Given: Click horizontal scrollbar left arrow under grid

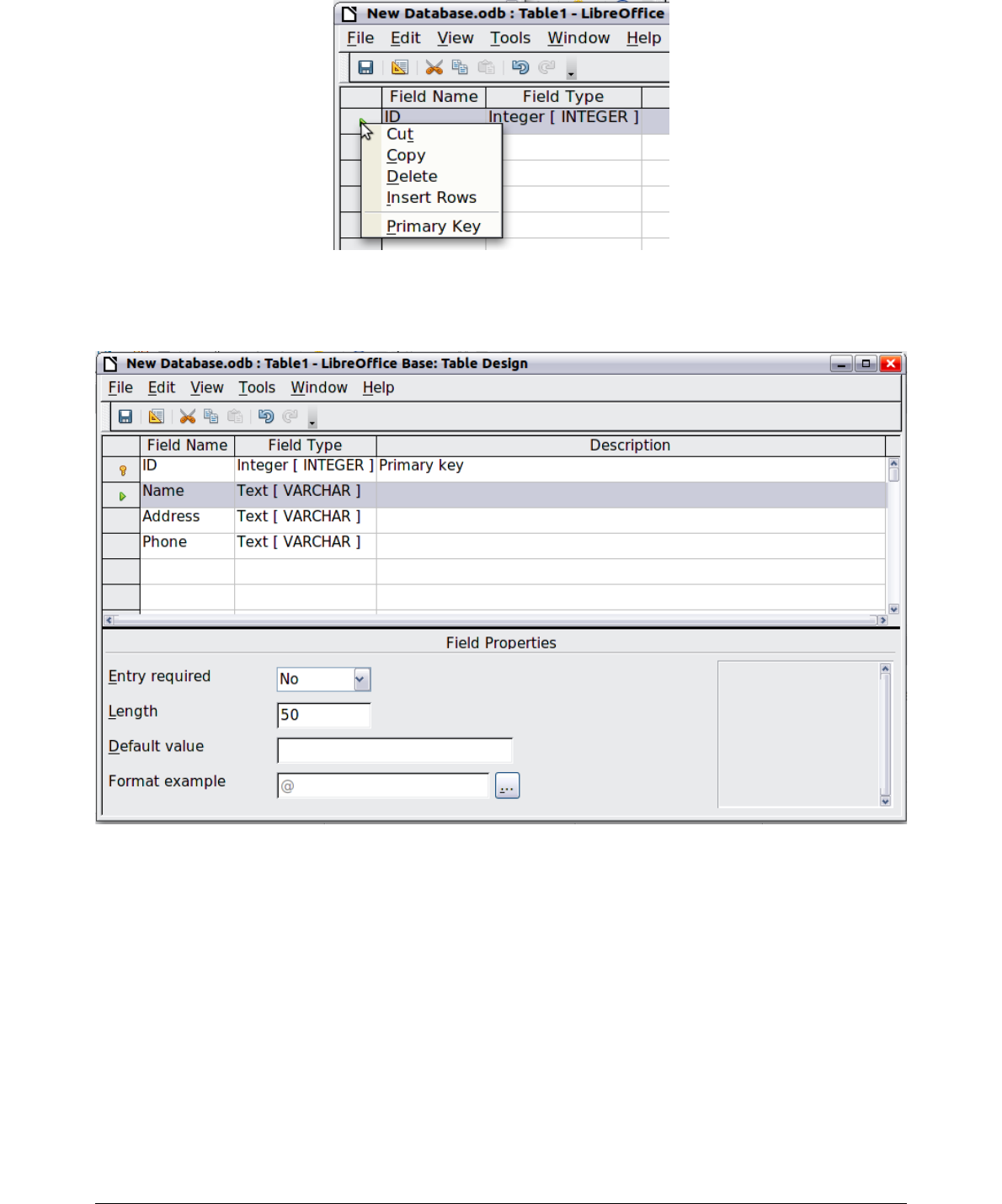Looking at the screenshot, I should [x=109, y=621].
